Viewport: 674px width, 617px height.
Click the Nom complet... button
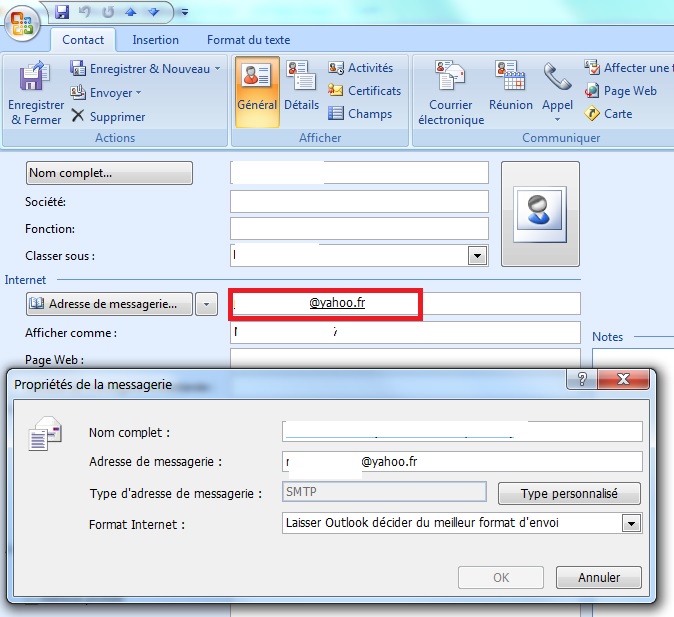109,173
